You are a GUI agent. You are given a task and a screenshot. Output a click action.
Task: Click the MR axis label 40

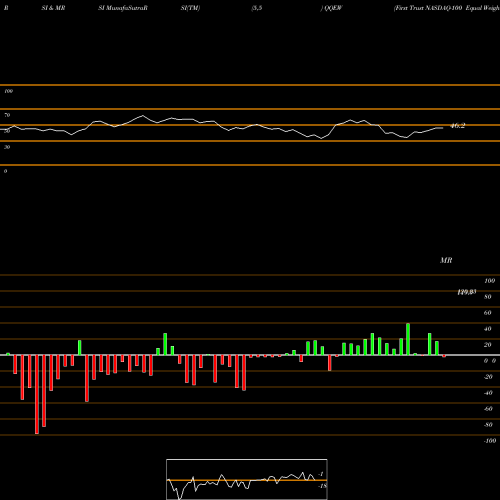[488, 329]
